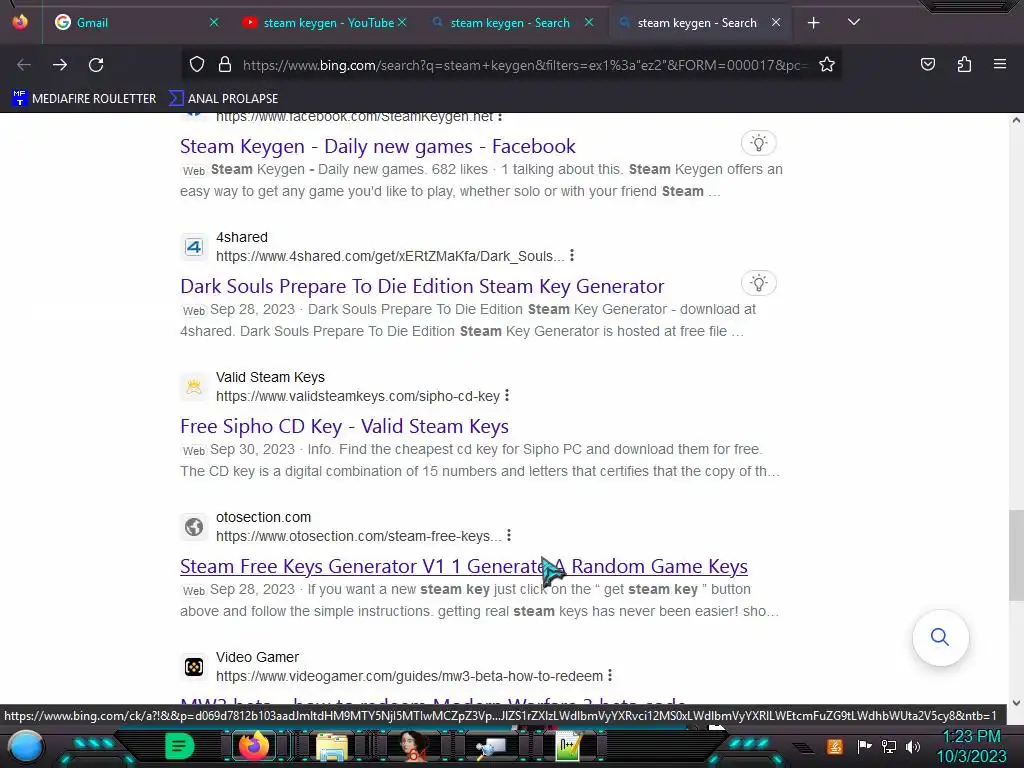Click the scrollbar down arrow
Image resolution: width=1024 pixels, height=768 pixels.
(x=1016, y=703)
